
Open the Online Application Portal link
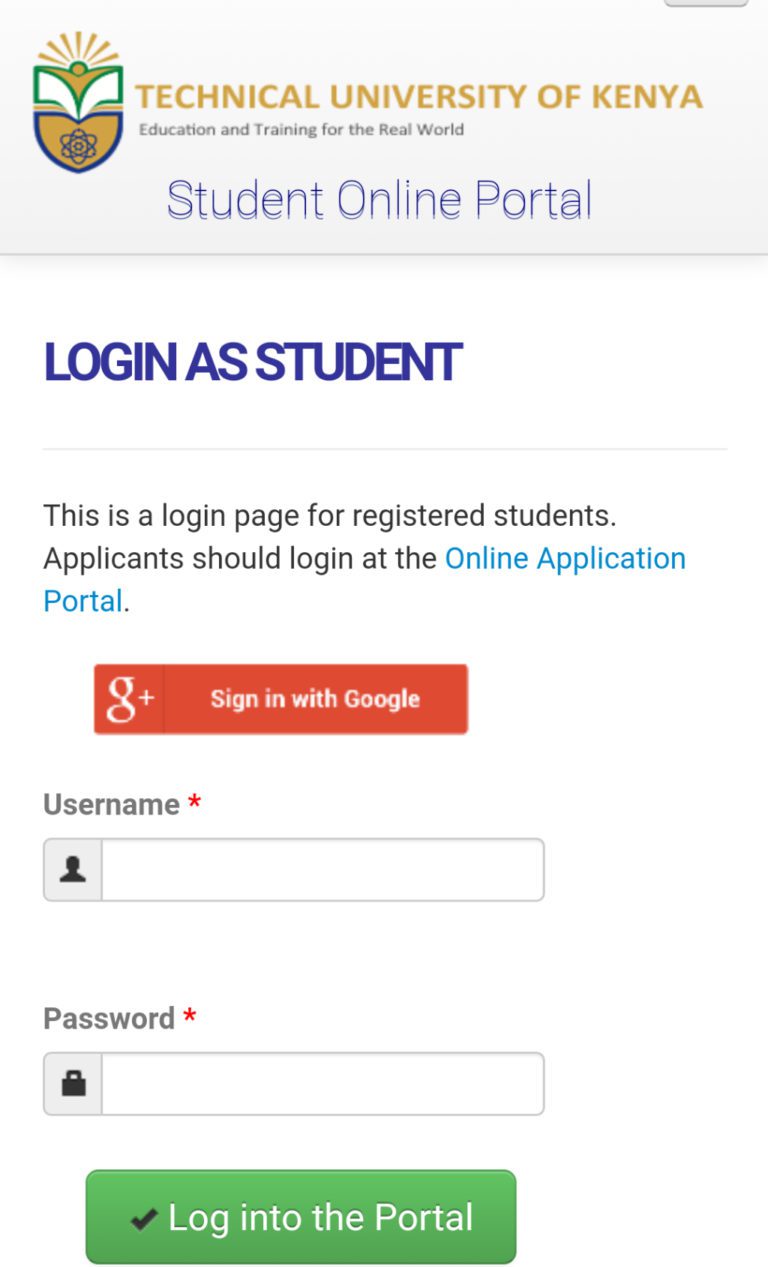point(565,558)
